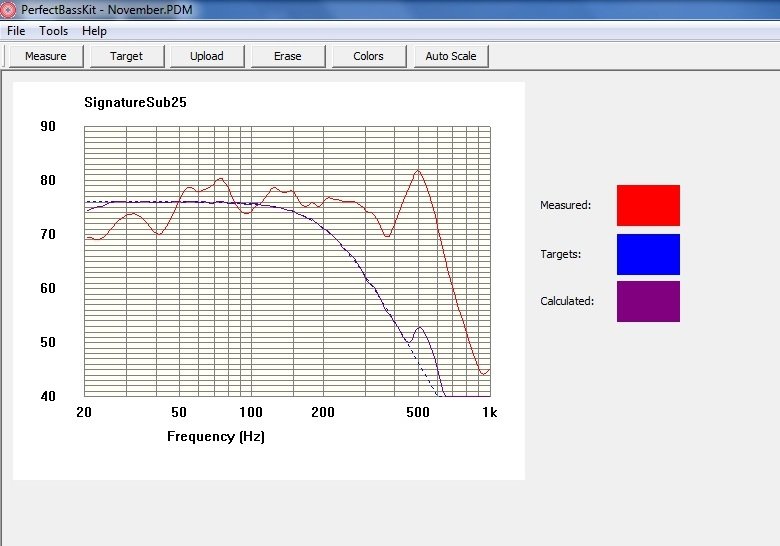Click the 90 value on vertical axis
The height and width of the screenshot is (546, 780).
pyautogui.click(x=48, y=126)
